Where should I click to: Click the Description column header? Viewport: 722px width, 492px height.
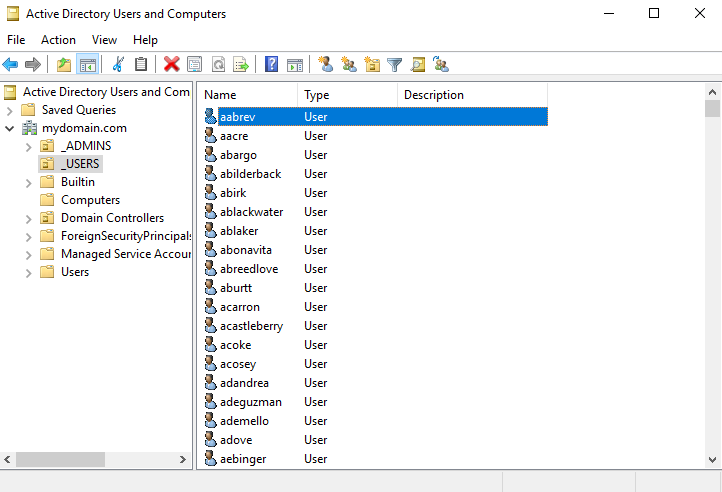tap(472, 95)
